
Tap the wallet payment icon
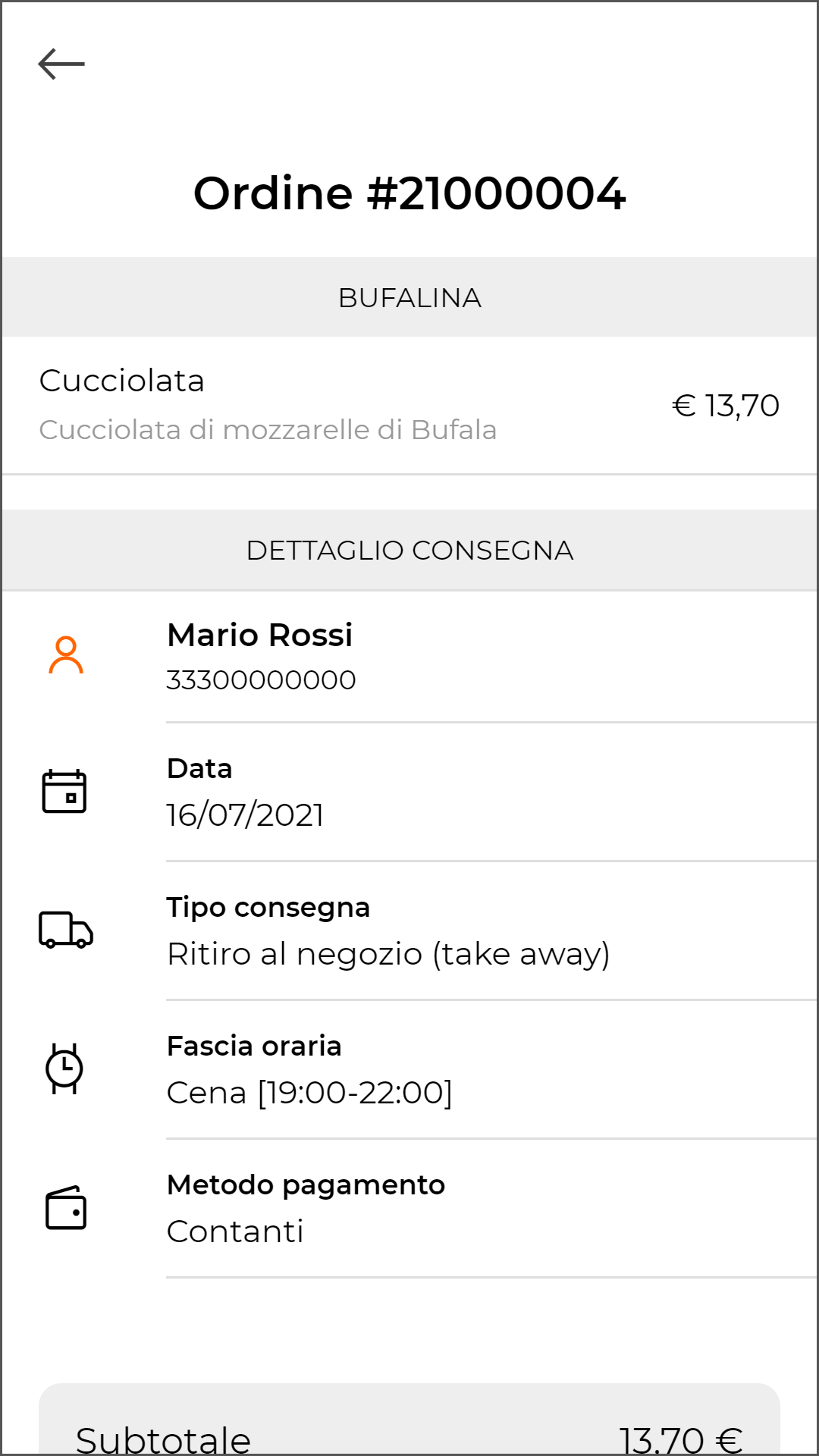[x=66, y=1207]
